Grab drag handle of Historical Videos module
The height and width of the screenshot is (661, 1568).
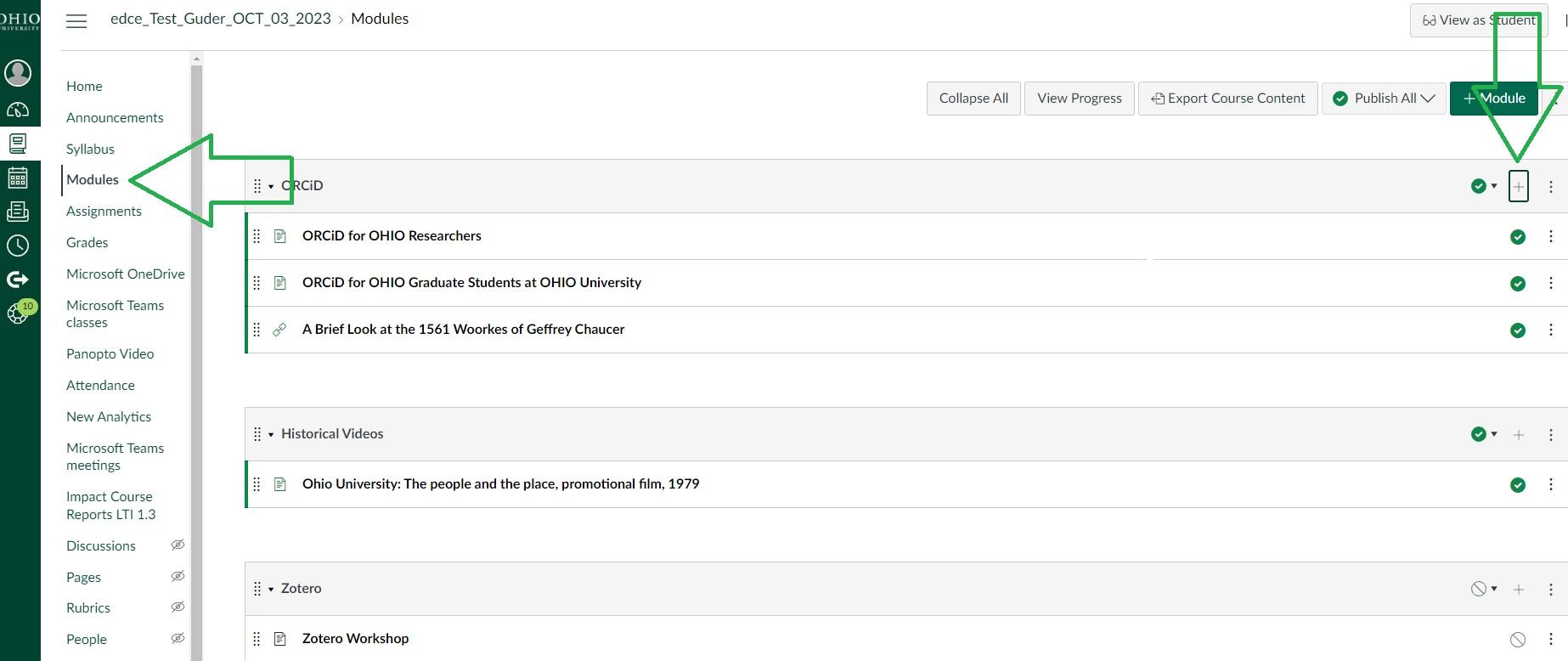click(257, 434)
